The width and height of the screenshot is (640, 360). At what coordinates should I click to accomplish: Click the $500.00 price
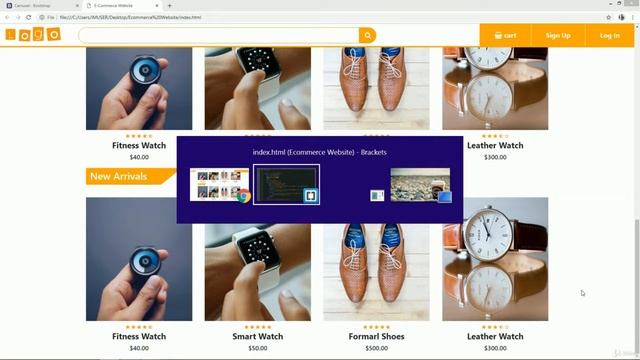(376, 348)
